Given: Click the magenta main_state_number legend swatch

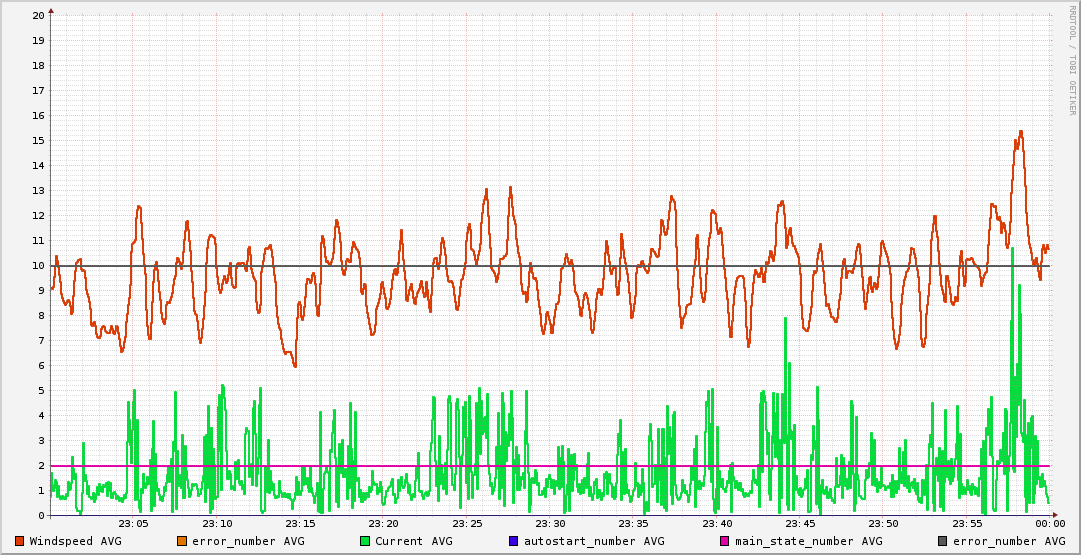Looking at the screenshot, I should (x=725, y=541).
